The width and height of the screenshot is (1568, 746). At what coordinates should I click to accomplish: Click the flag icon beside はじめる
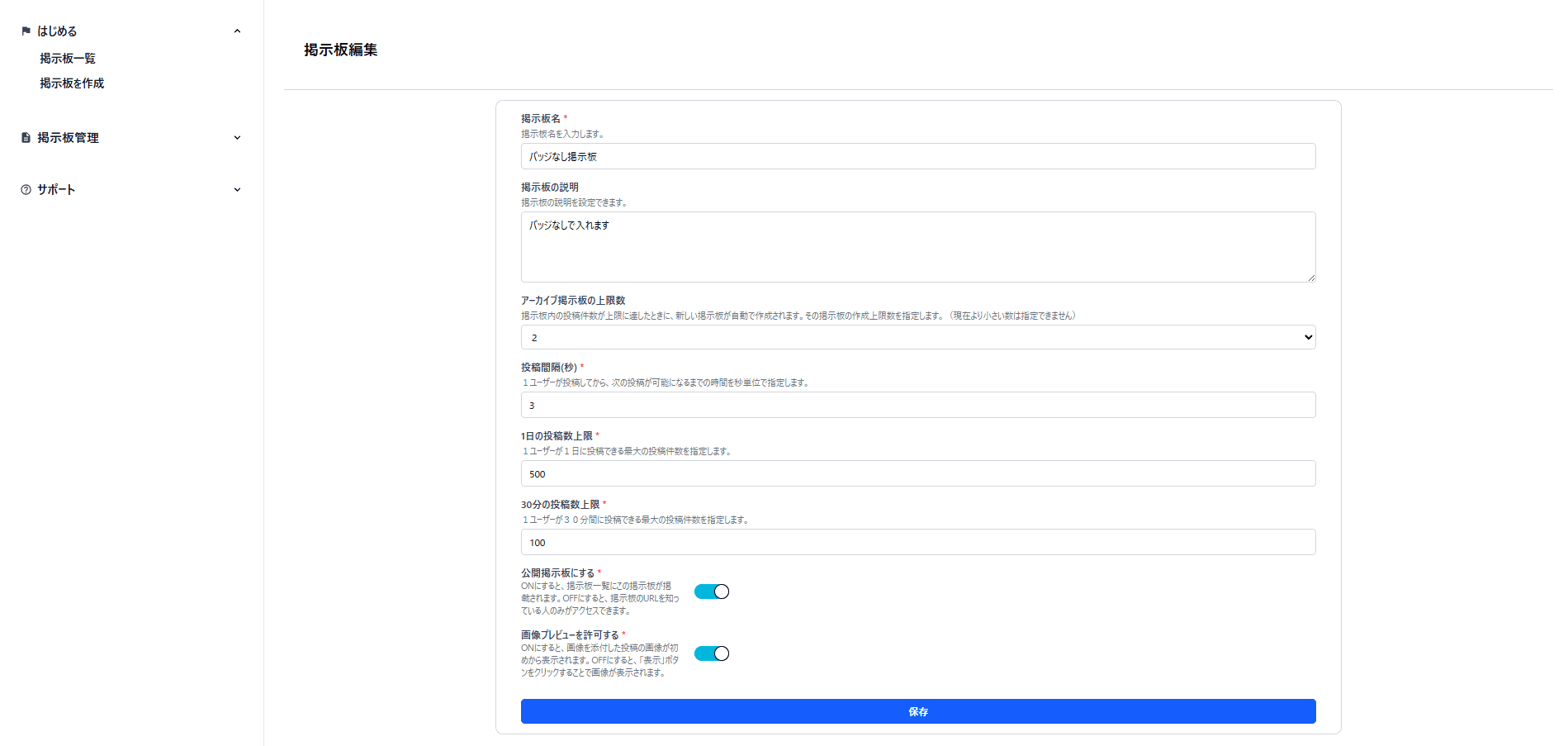(x=26, y=31)
